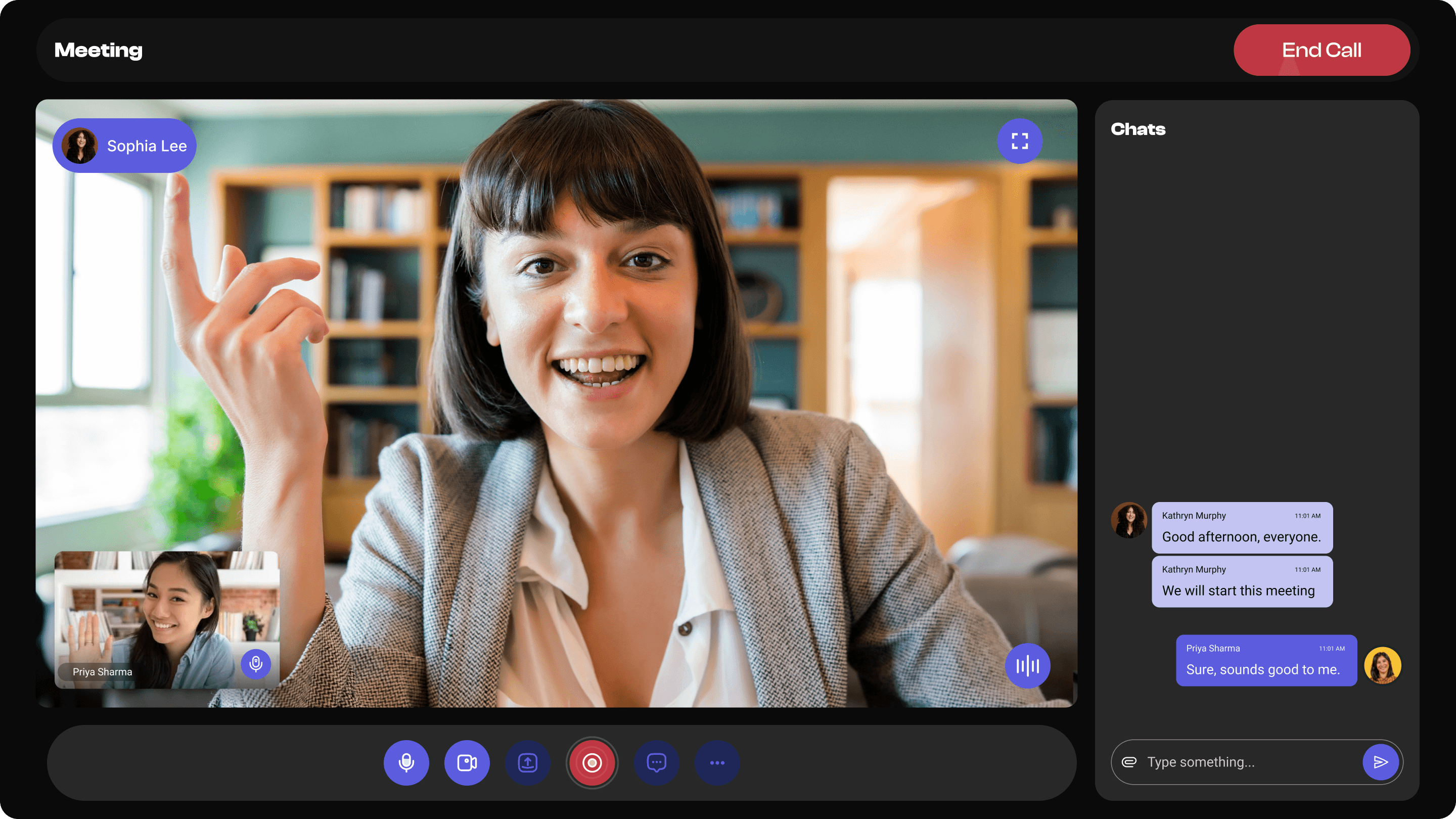Expand video to fullscreen

click(1020, 141)
